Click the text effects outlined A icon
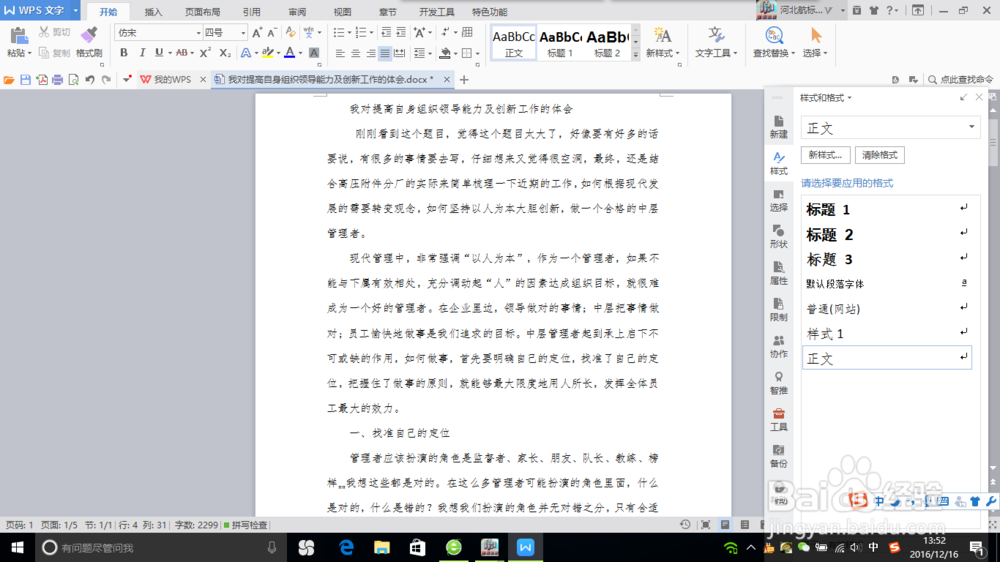Image resolution: width=1000 pixels, height=562 pixels. coord(246,54)
